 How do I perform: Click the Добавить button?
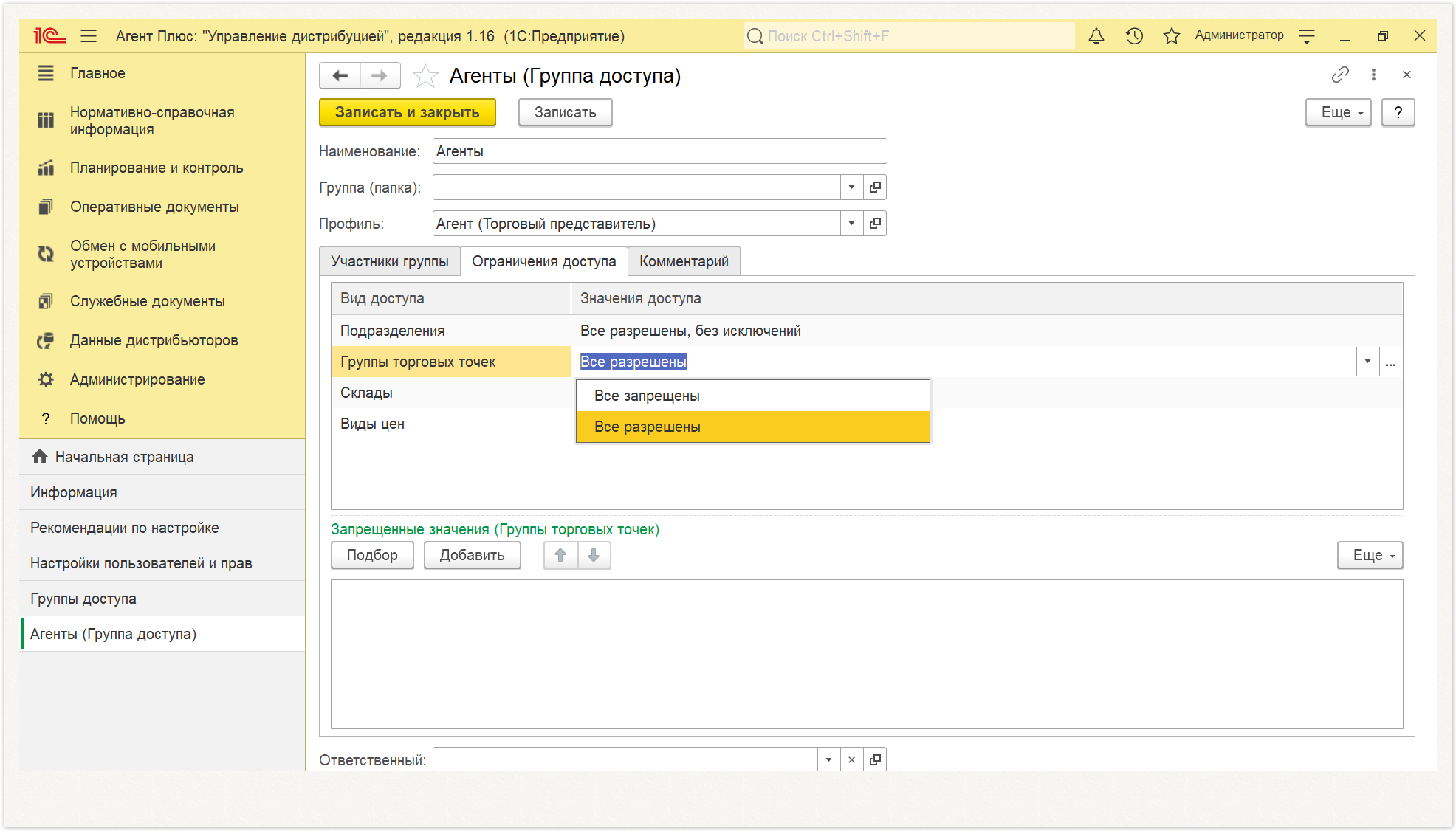(473, 556)
